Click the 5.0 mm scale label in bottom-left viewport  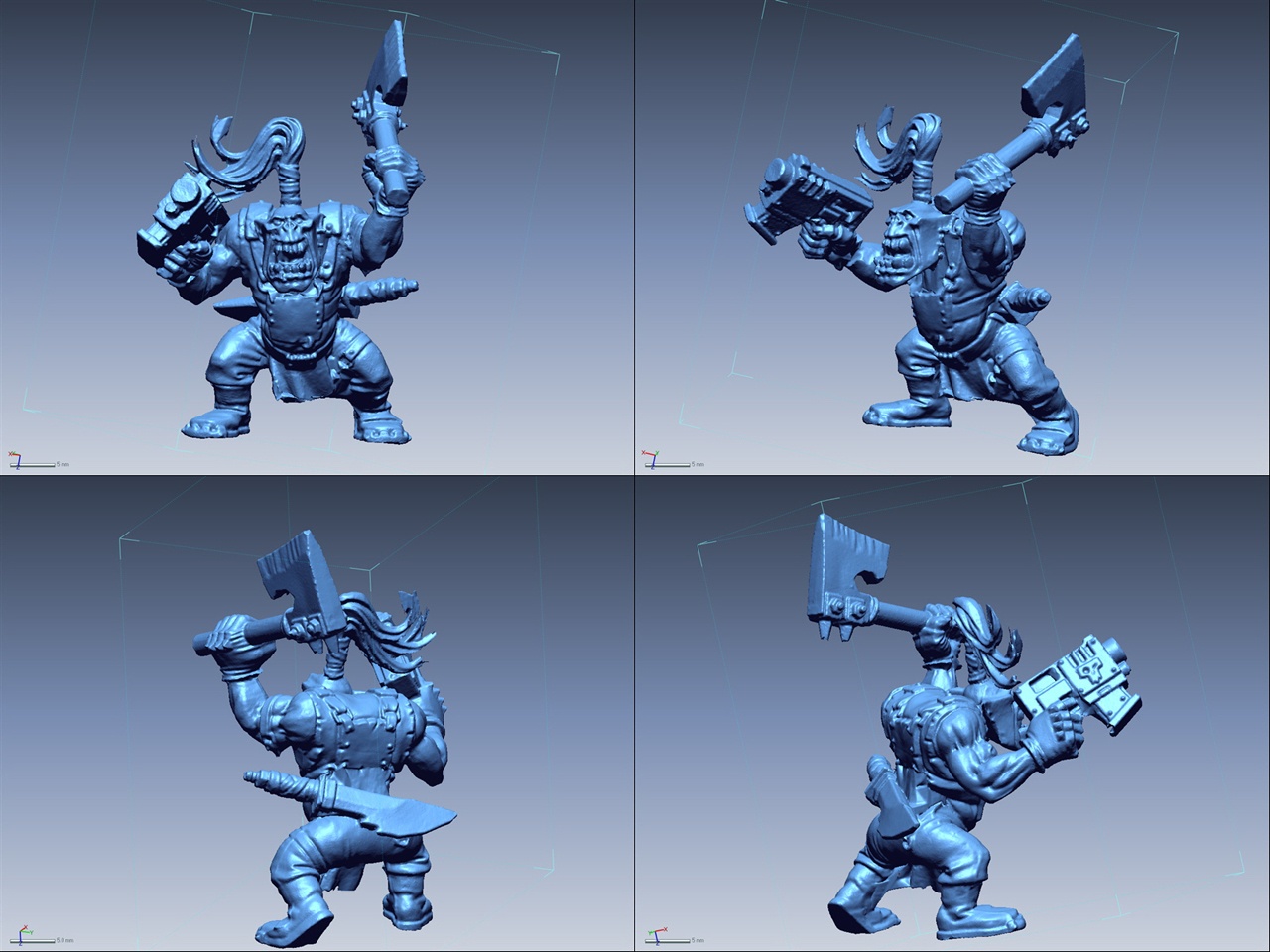click(x=64, y=941)
